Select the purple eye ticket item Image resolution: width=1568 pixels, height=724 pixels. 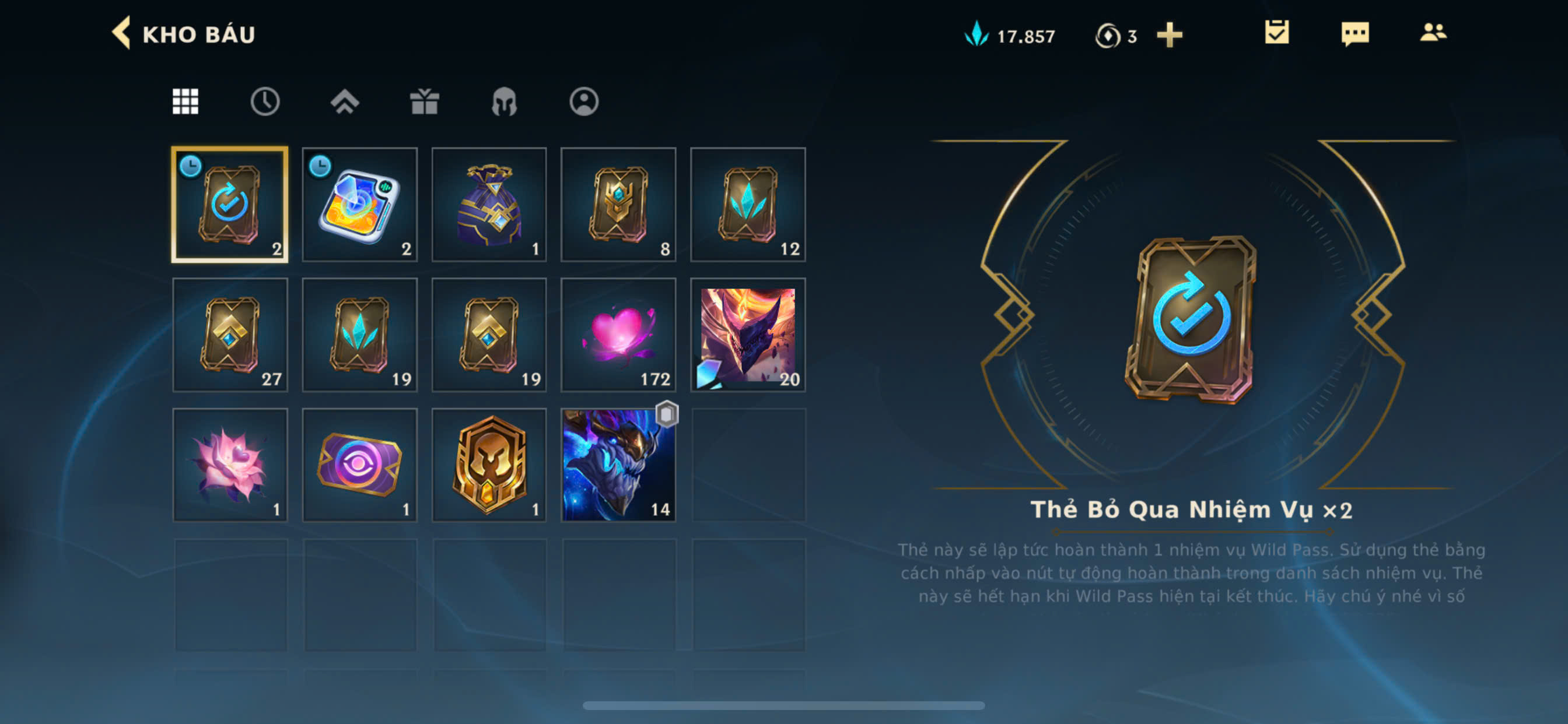point(360,465)
